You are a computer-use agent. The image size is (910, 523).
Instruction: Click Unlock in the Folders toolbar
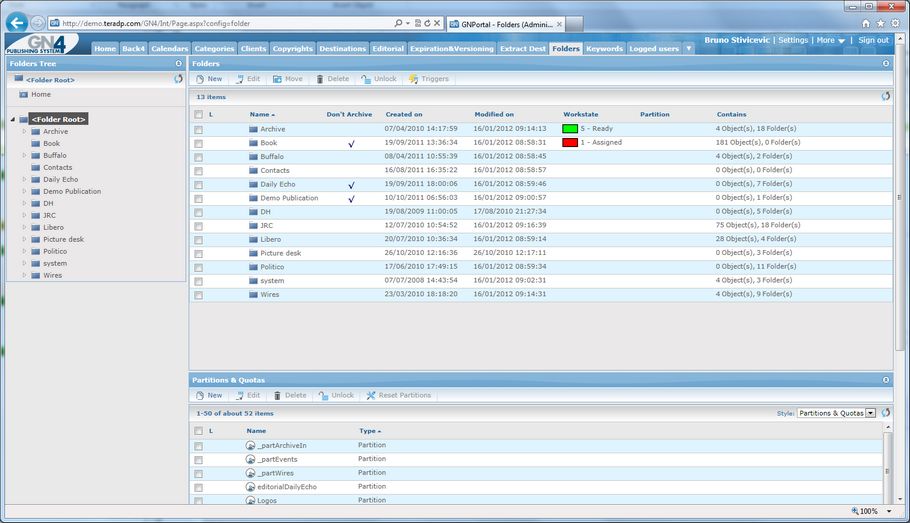379,79
